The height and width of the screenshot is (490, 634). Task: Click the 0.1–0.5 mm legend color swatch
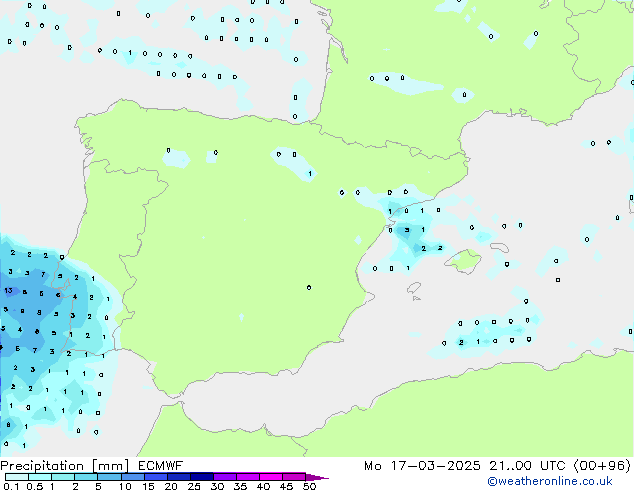click(17, 477)
